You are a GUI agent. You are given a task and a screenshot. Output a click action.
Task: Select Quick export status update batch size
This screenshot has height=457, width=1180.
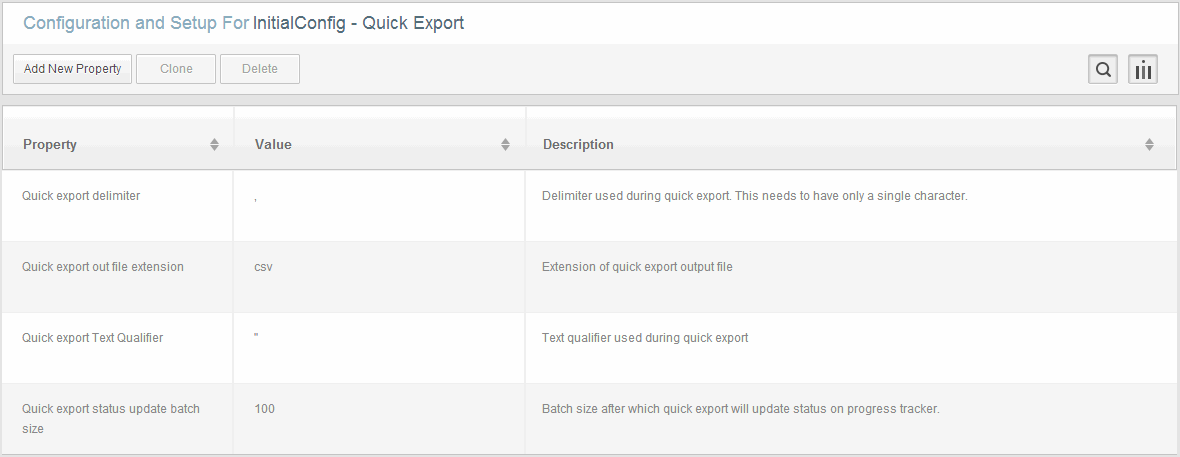click(x=589, y=418)
